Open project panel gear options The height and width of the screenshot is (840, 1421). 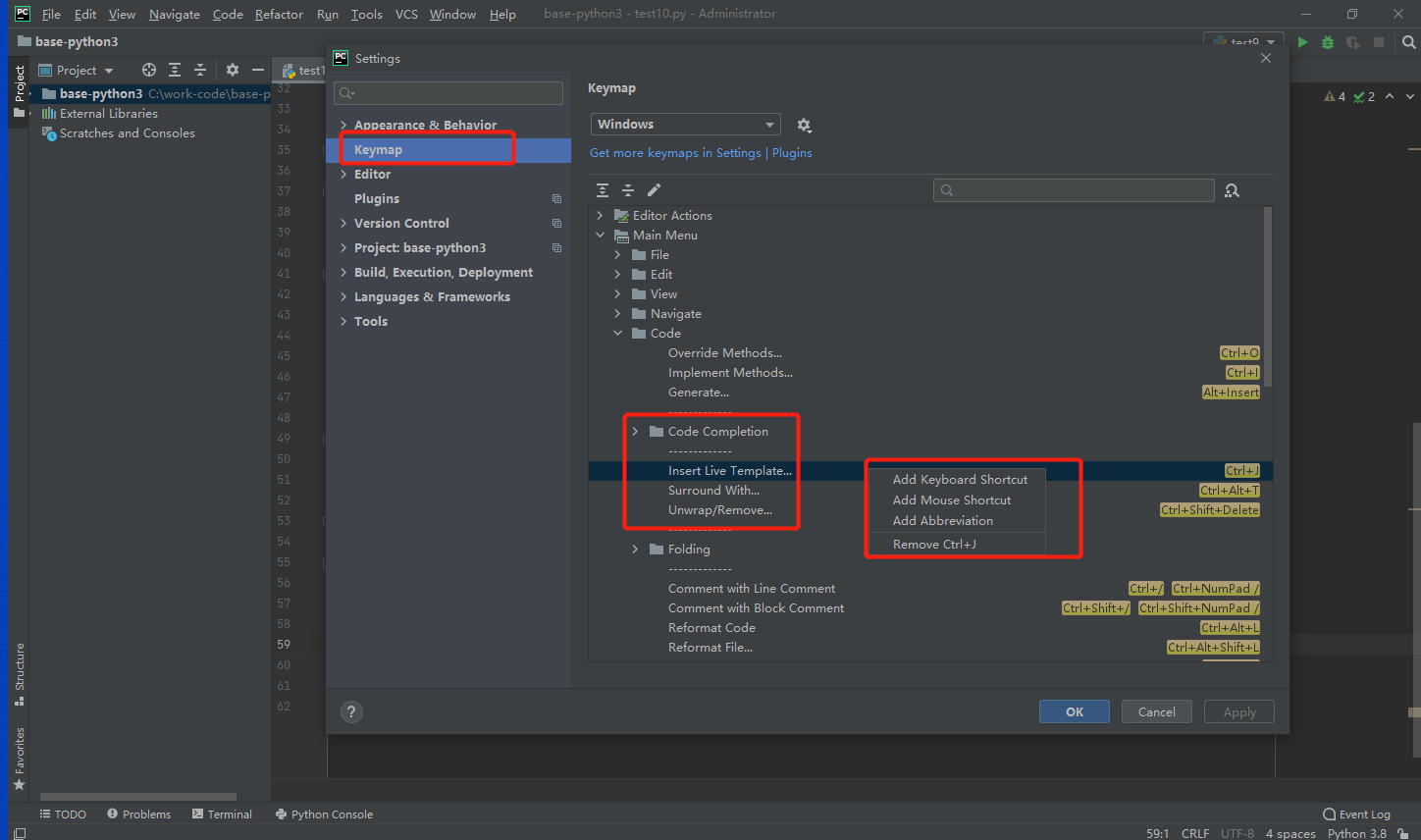pos(233,70)
